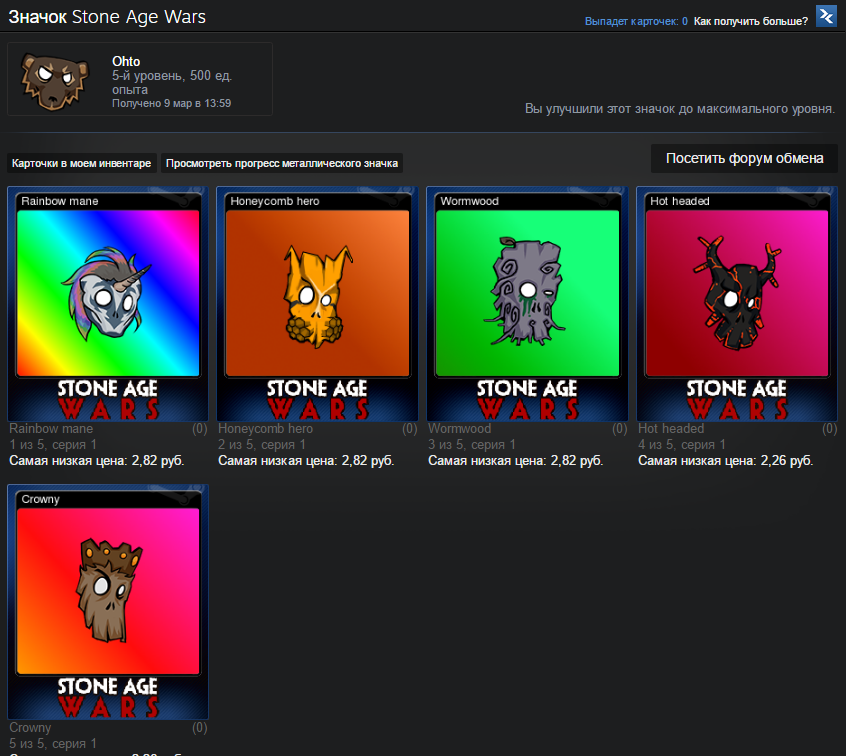Screen dimensions: 846x756
Task: Open the 'Как получить больше?' link
Action: (x=751, y=21)
